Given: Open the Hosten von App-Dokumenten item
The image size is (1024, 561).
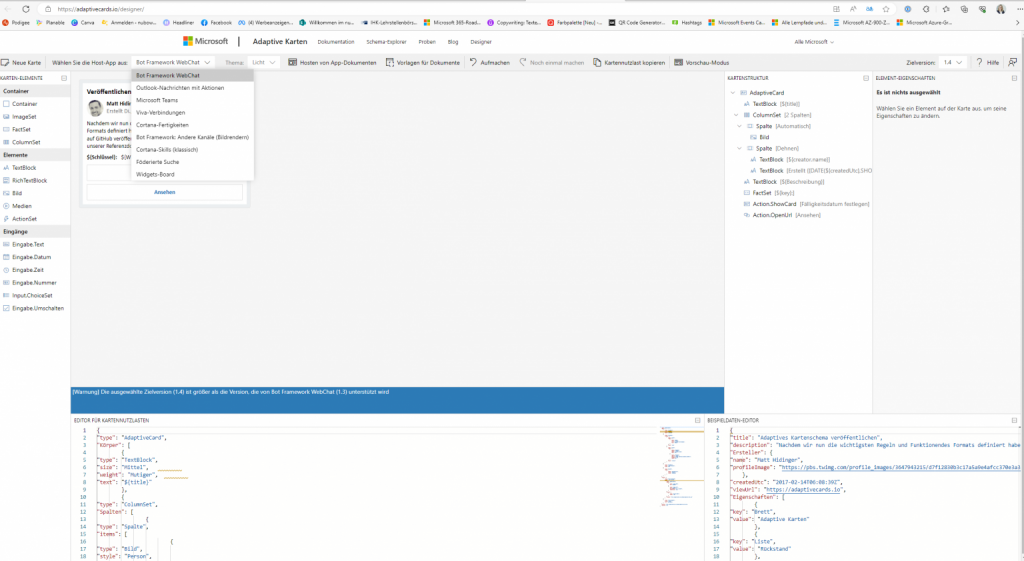Looking at the screenshot, I should 332,63.
